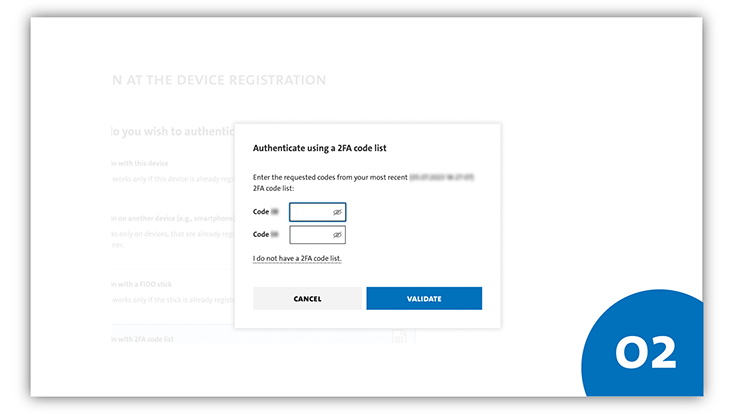Screen dimensions: 733x414
Task: Click the first Code input field
Action: [310, 212]
